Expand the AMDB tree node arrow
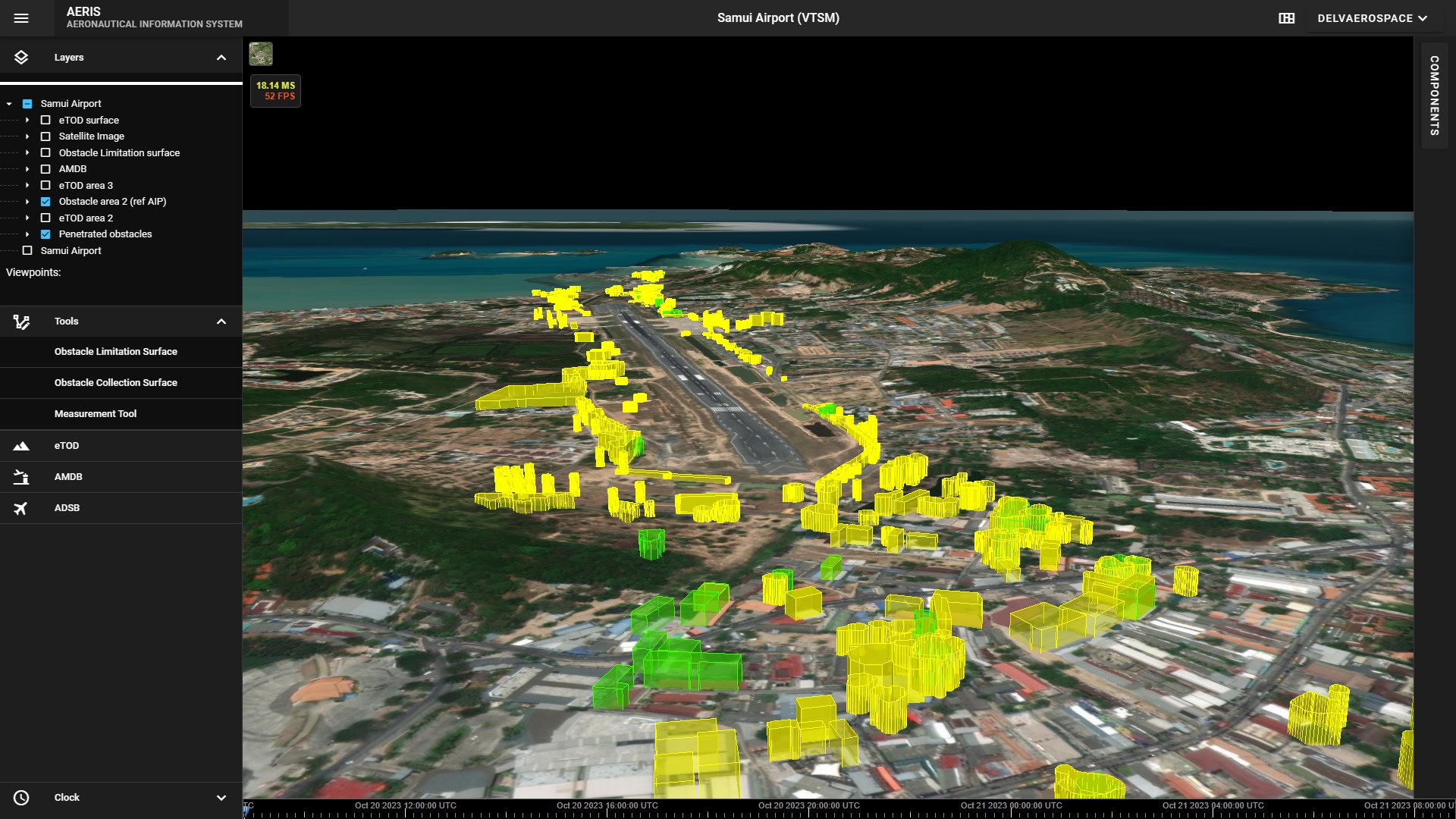Image resolution: width=1456 pixels, height=819 pixels. tap(27, 169)
